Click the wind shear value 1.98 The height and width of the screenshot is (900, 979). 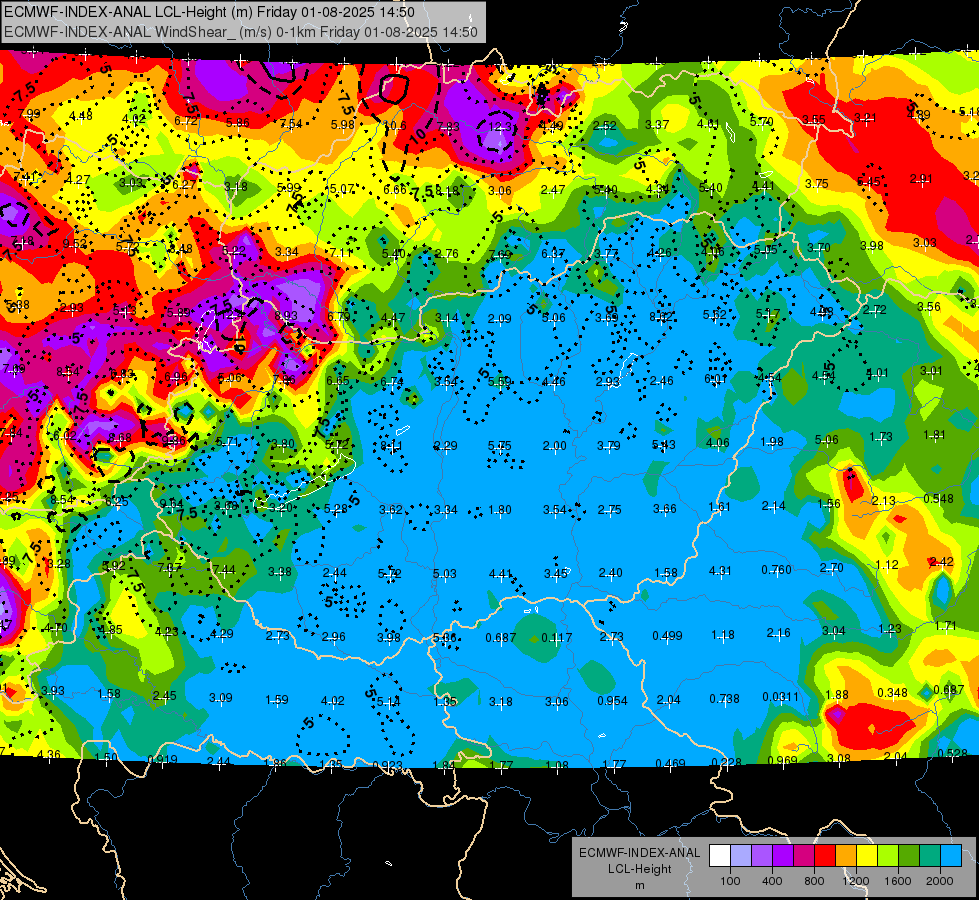click(x=772, y=442)
